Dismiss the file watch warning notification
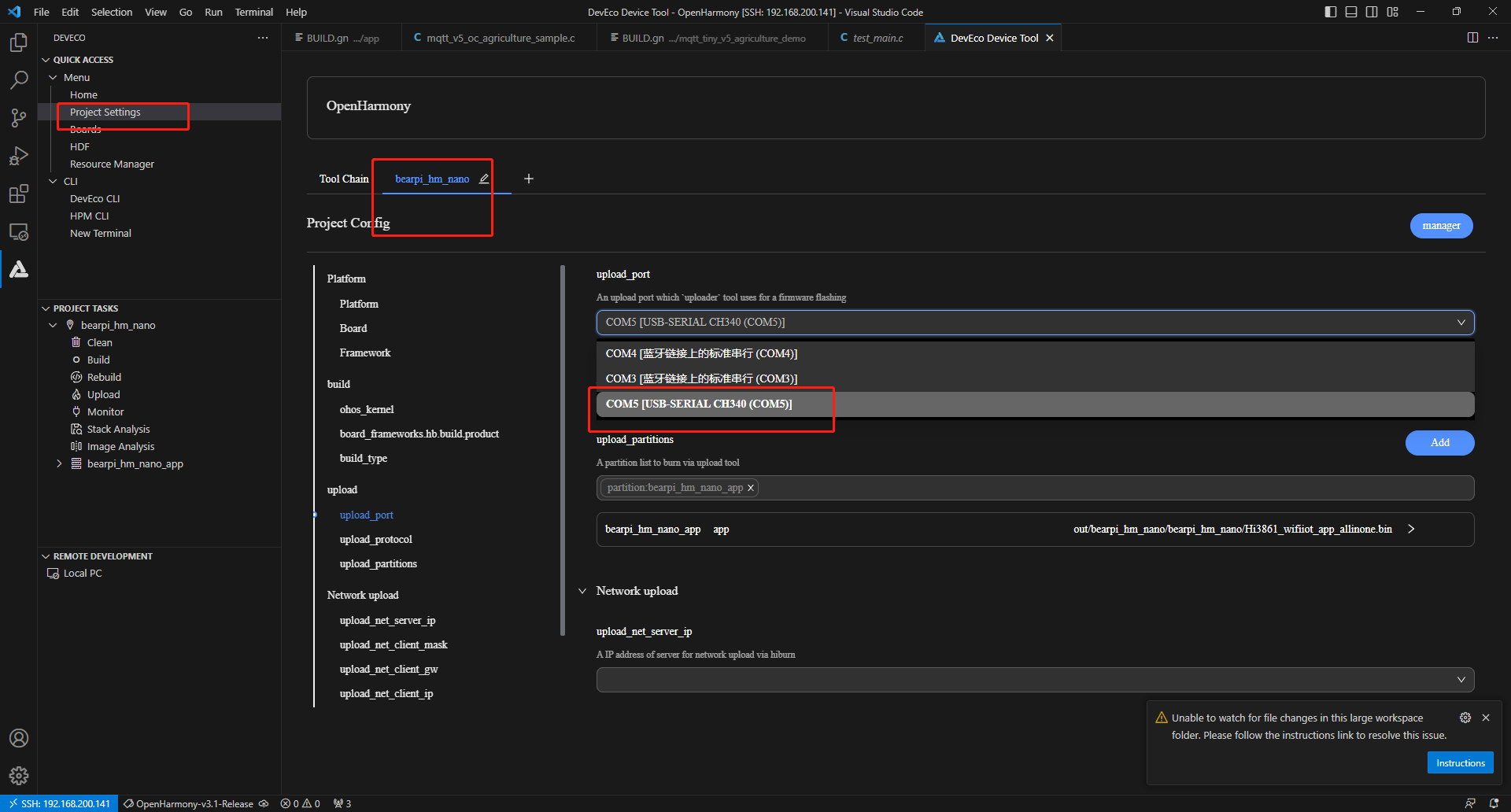The height and width of the screenshot is (812, 1511). [x=1486, y=718]
